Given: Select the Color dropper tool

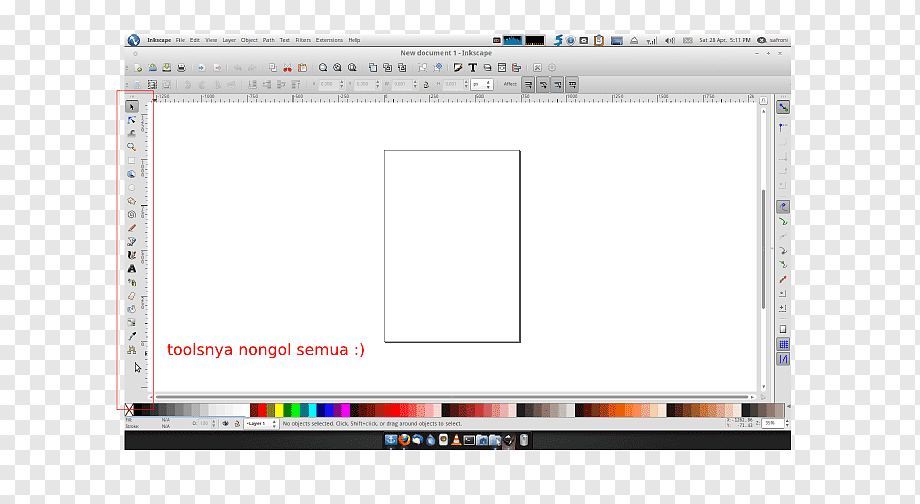Looking at the screenshot, I should (x=131, y=336).
